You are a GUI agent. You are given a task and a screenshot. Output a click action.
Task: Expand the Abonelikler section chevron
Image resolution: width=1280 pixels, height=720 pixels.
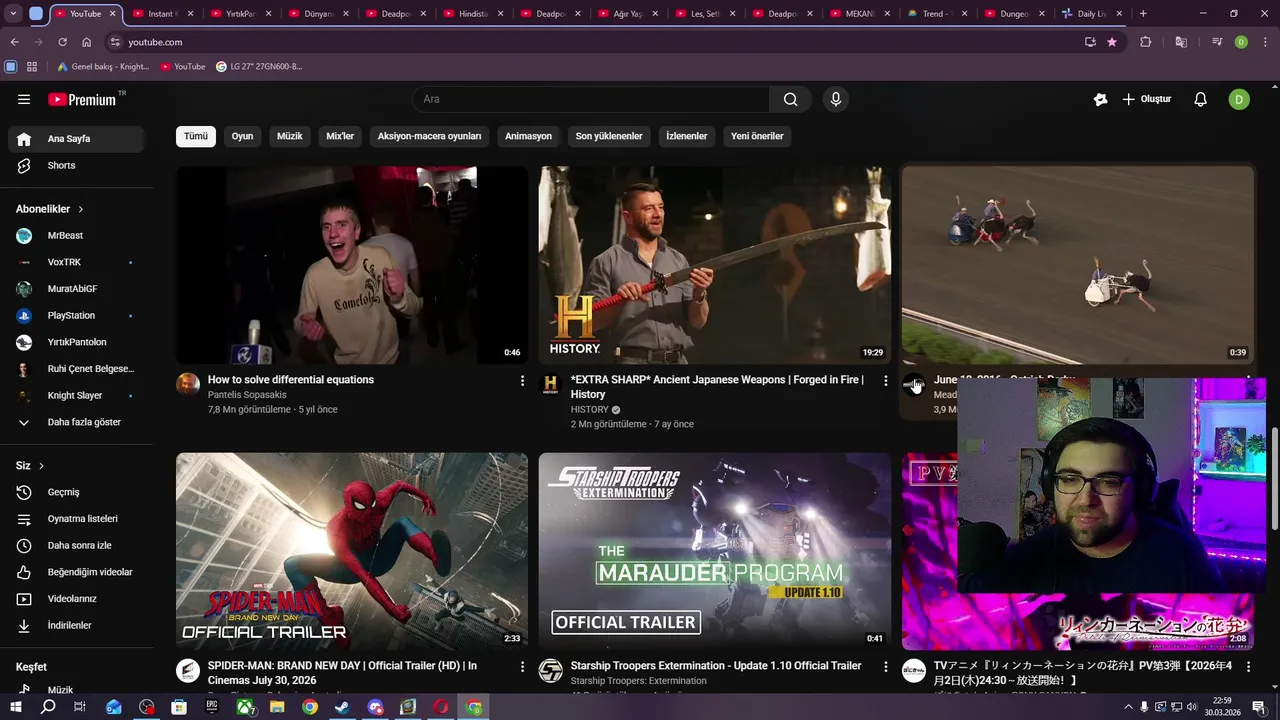pos(80,209)
